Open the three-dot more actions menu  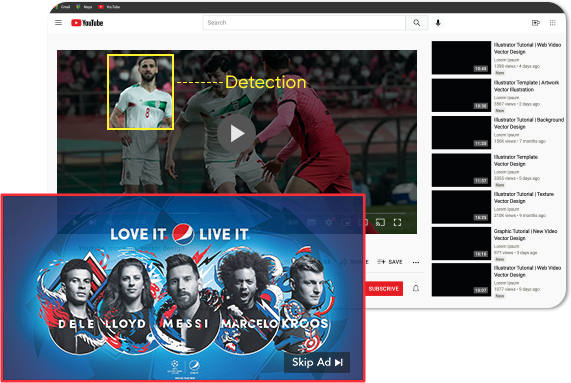coord(416,262)
